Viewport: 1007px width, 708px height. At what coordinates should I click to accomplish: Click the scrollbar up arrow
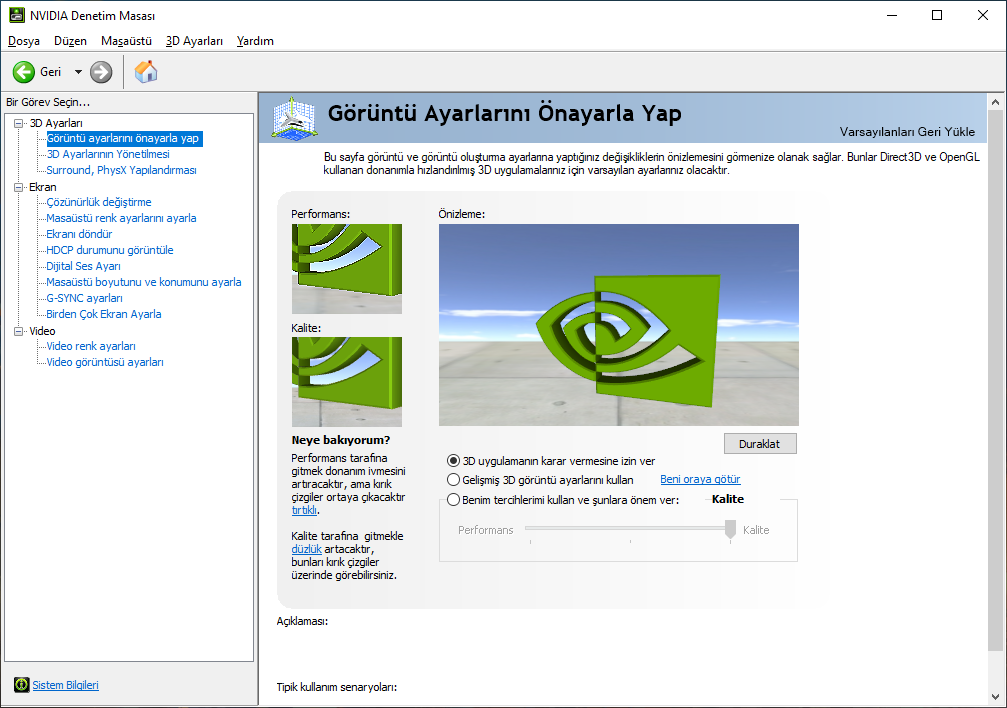[995, 102]
